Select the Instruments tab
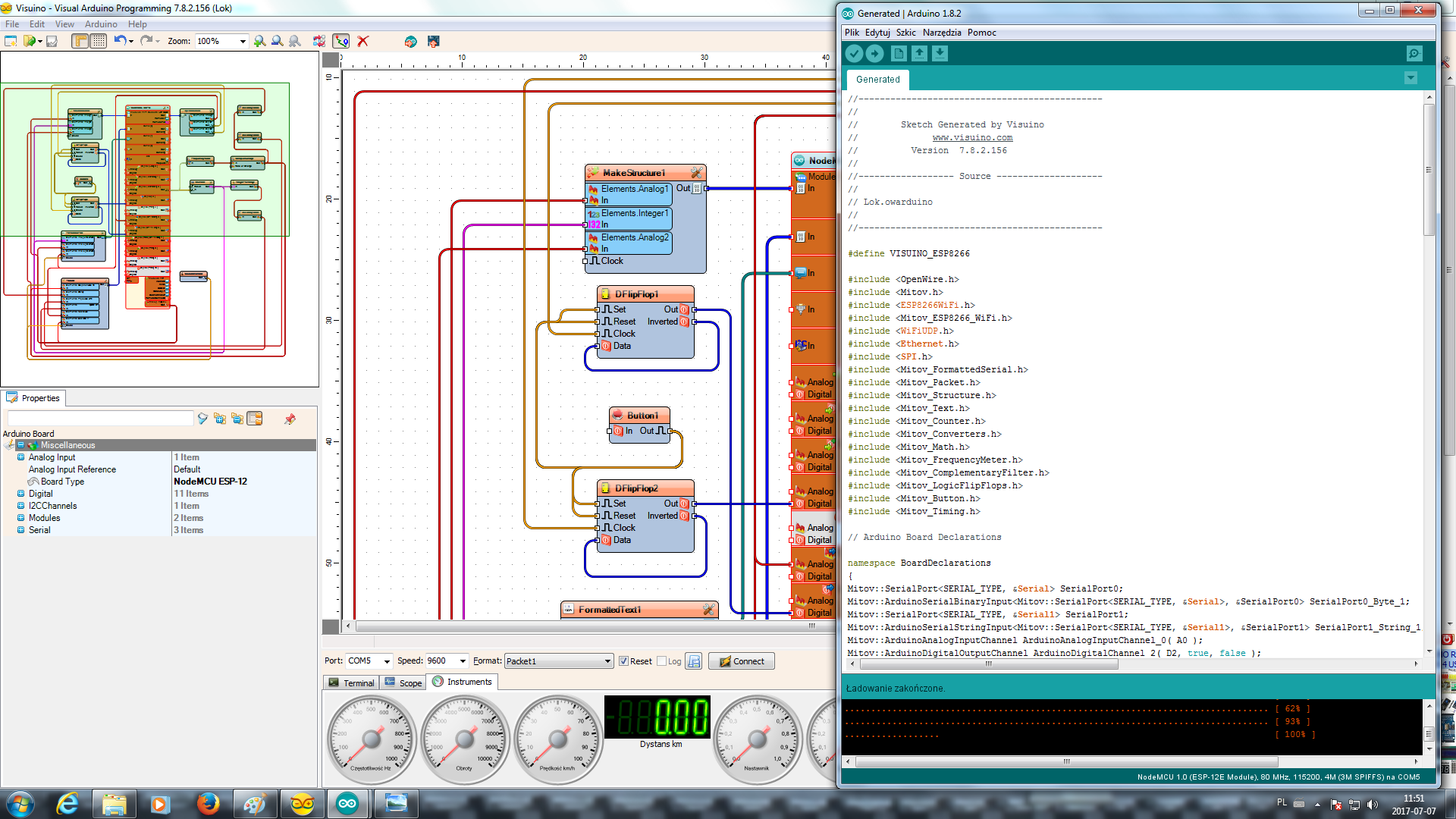The image size is (1456, 819). (463, 682)
